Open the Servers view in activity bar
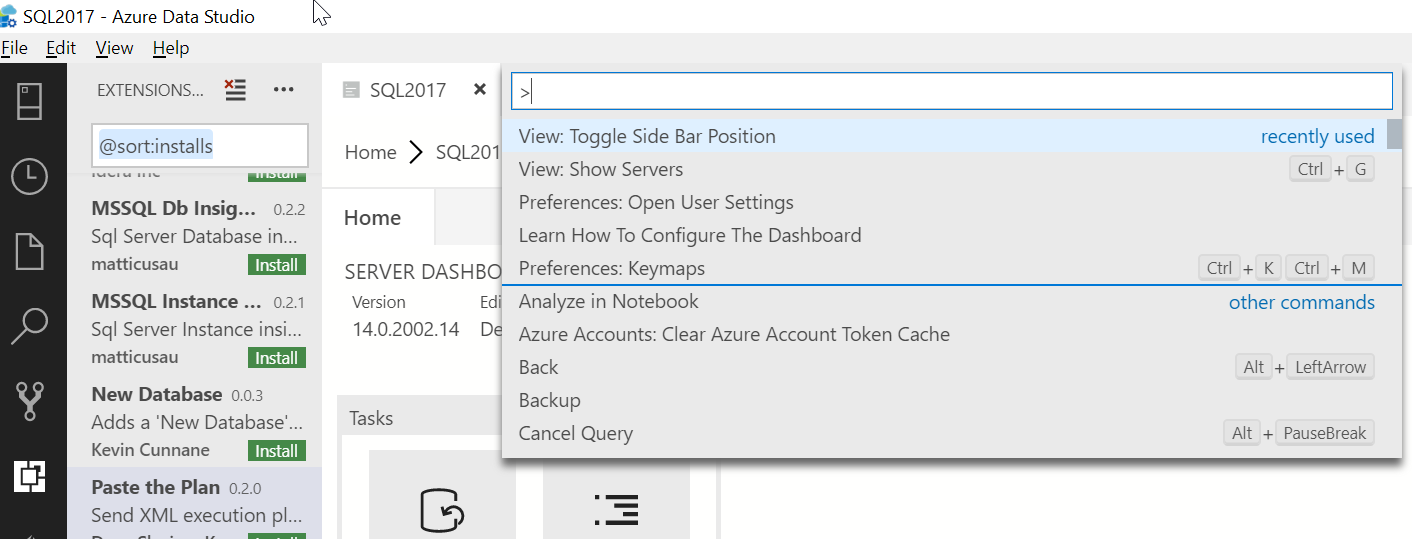The height and width of the screenshot is (539, 1412). tap(30, 101)
